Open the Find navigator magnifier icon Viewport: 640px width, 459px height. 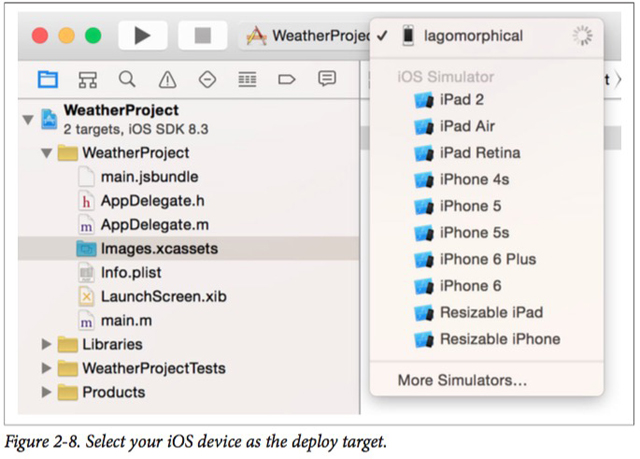tap(127, 79)
